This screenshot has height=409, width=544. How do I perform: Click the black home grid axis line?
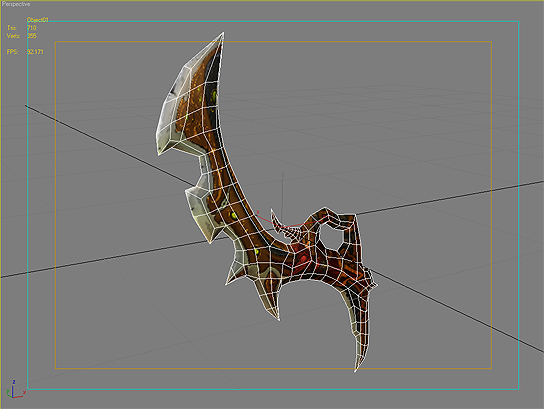(104, 143)
